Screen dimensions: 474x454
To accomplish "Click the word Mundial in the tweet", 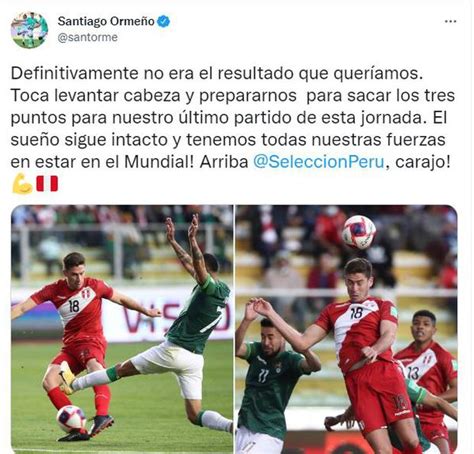I will pyautogui.click(x=159, y=162).
